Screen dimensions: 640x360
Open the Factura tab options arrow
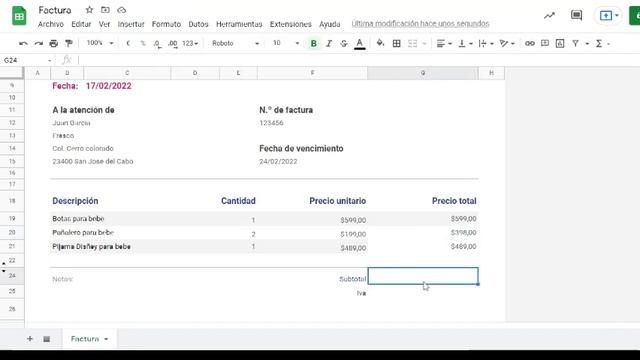(x=106, y=339)
